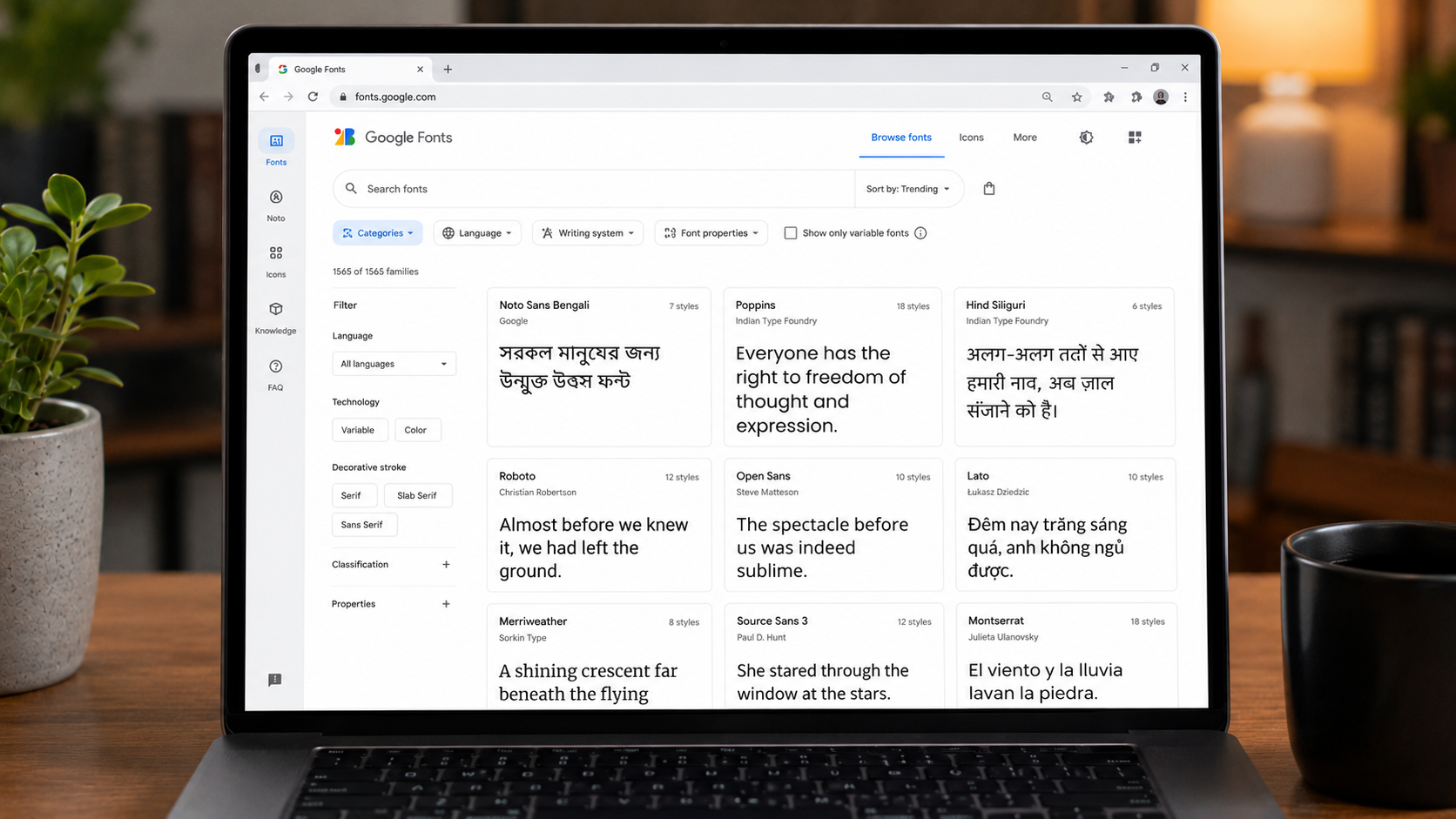Click the lock icon in the address bar
The height and width of the screenshot is (819, 1456).
(x=343, y=97)
